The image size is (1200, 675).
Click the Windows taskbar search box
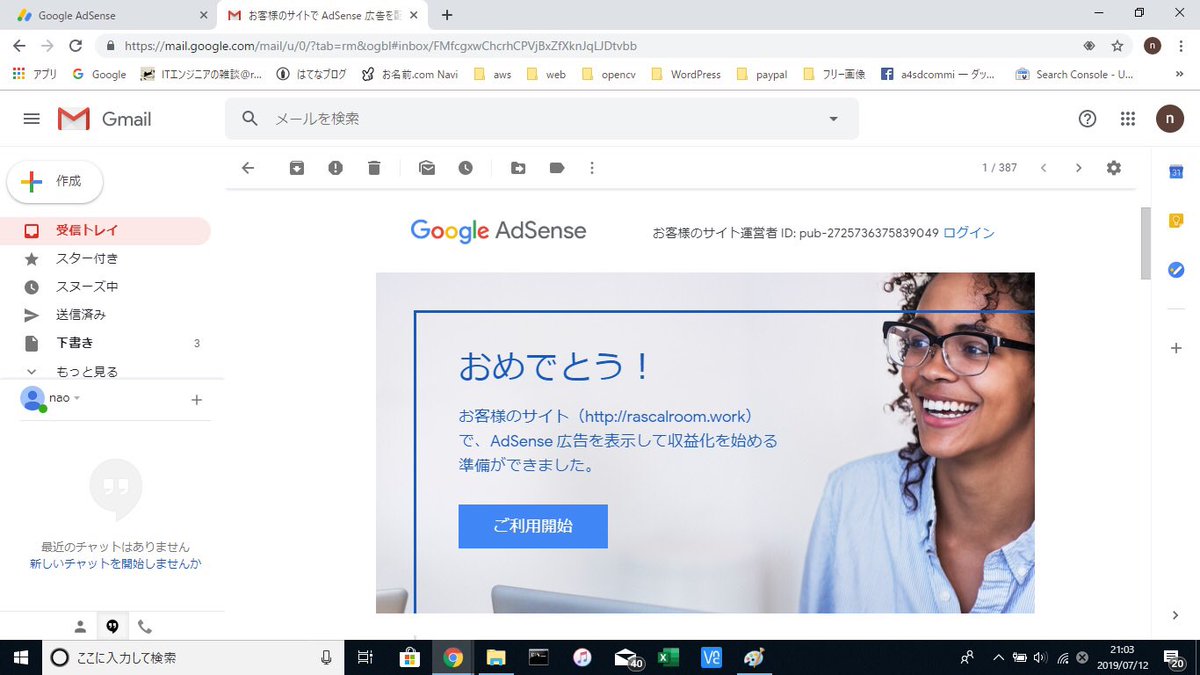pos(192,657)
